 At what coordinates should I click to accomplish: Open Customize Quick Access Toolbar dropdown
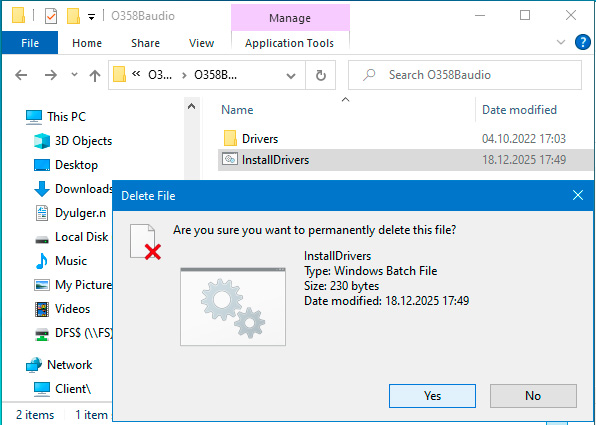click(91, 17)
